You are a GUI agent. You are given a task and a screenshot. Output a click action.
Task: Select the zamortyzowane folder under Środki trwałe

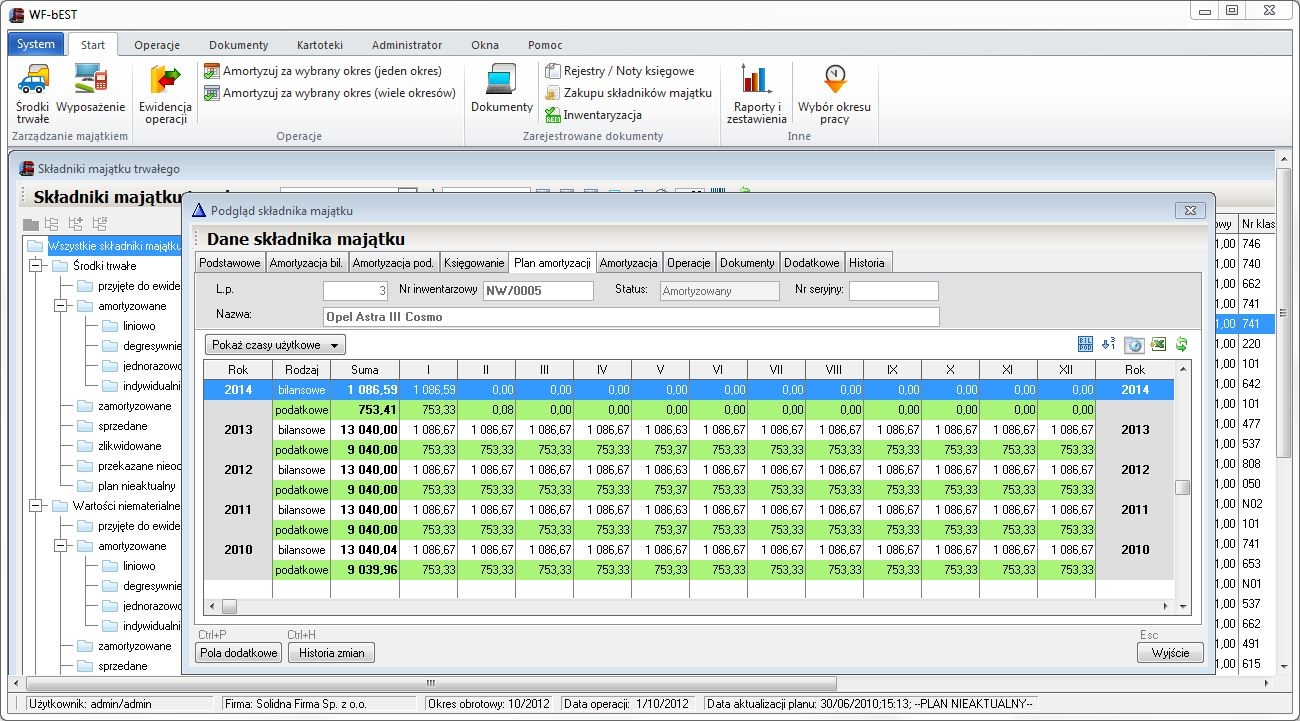(135, 406)
